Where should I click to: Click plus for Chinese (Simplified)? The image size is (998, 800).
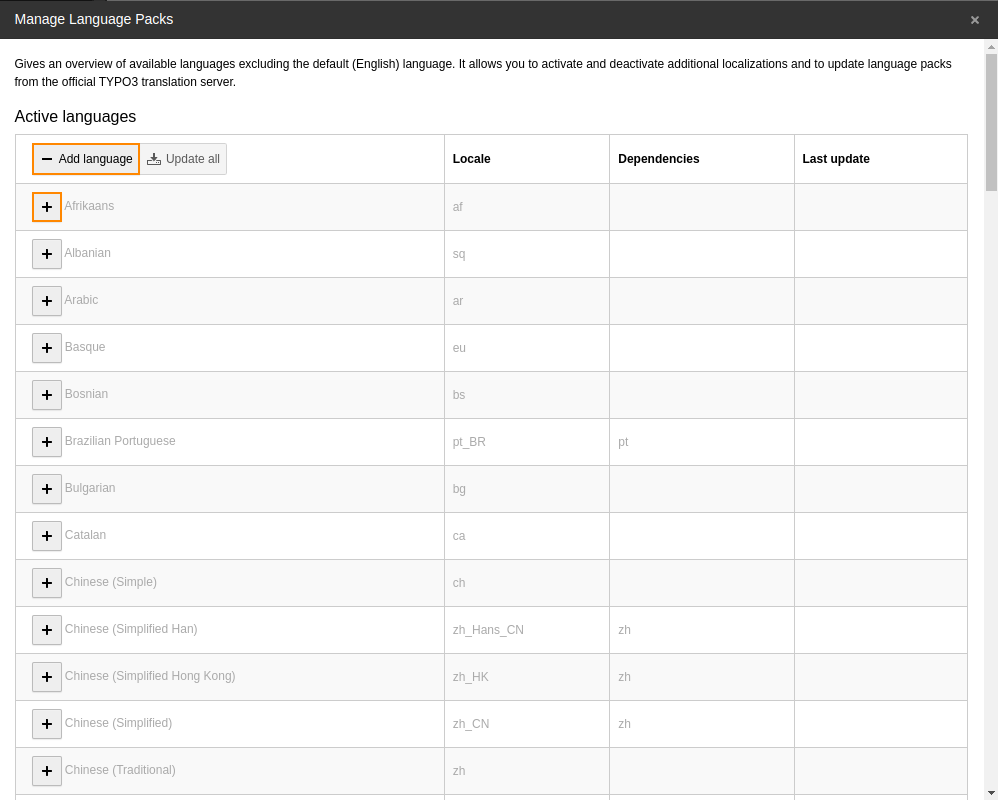(x=47, y=724)
